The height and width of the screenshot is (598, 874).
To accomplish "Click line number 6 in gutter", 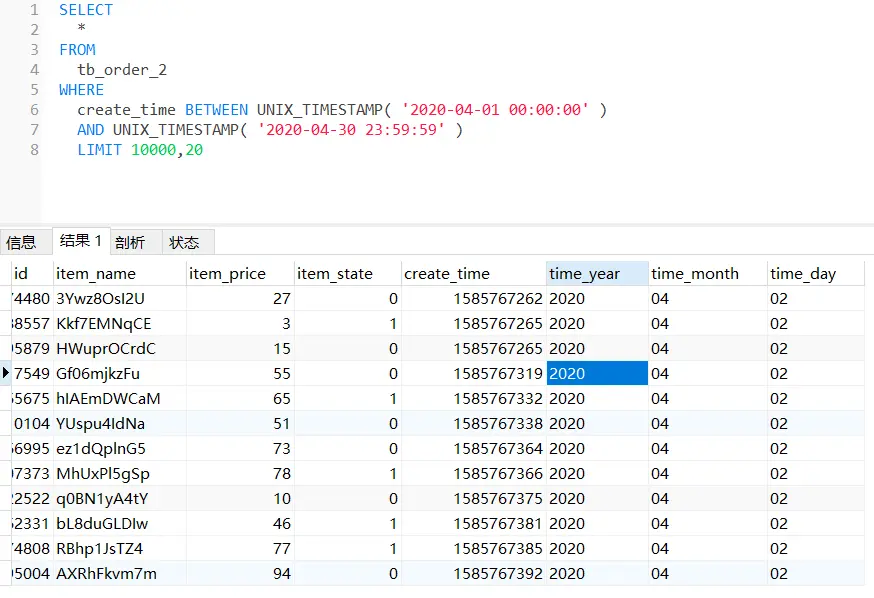I will pyautogui.click(x=35, y=110).
